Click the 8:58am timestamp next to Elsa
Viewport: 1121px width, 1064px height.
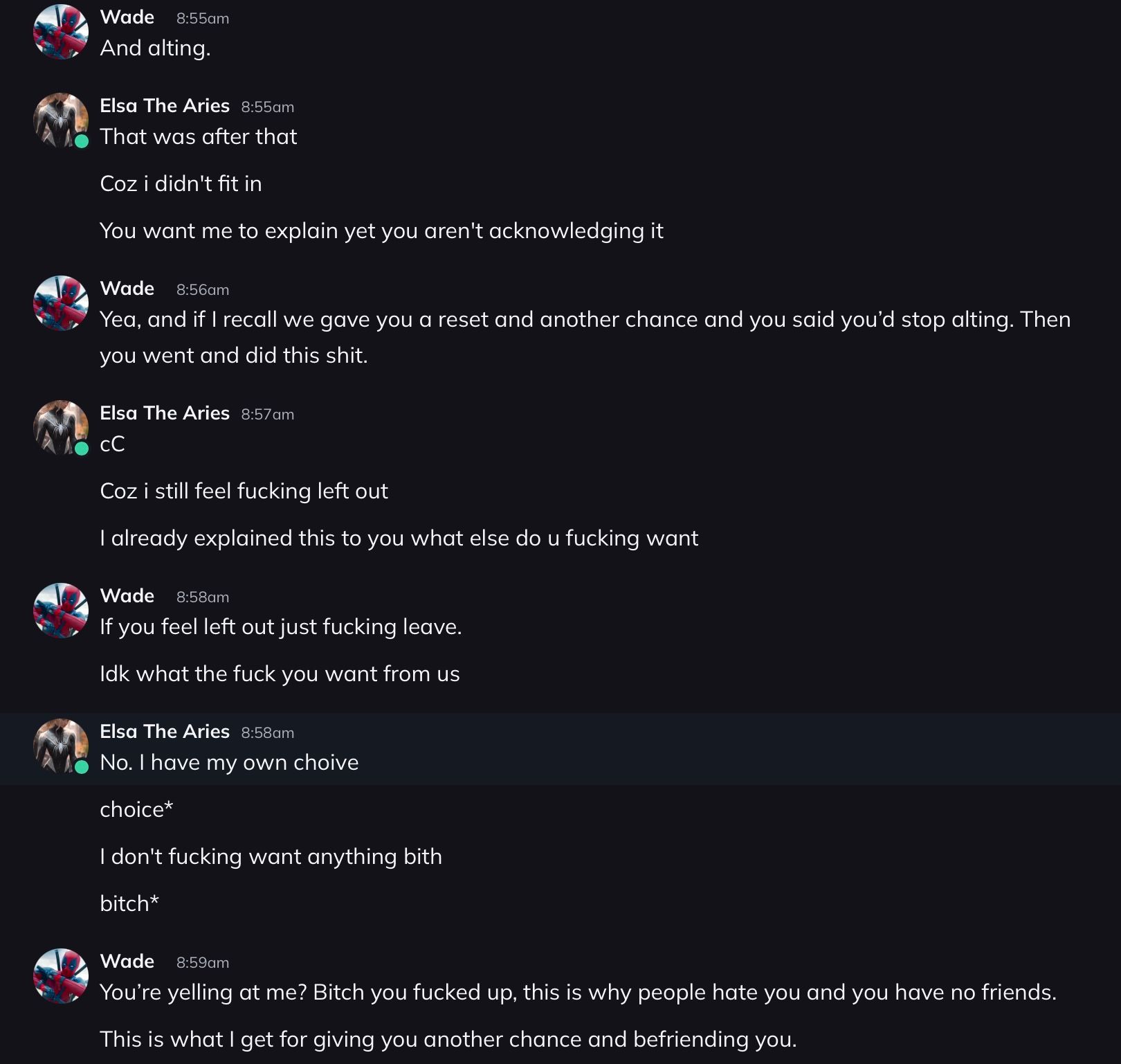click(x=268, y=733)
